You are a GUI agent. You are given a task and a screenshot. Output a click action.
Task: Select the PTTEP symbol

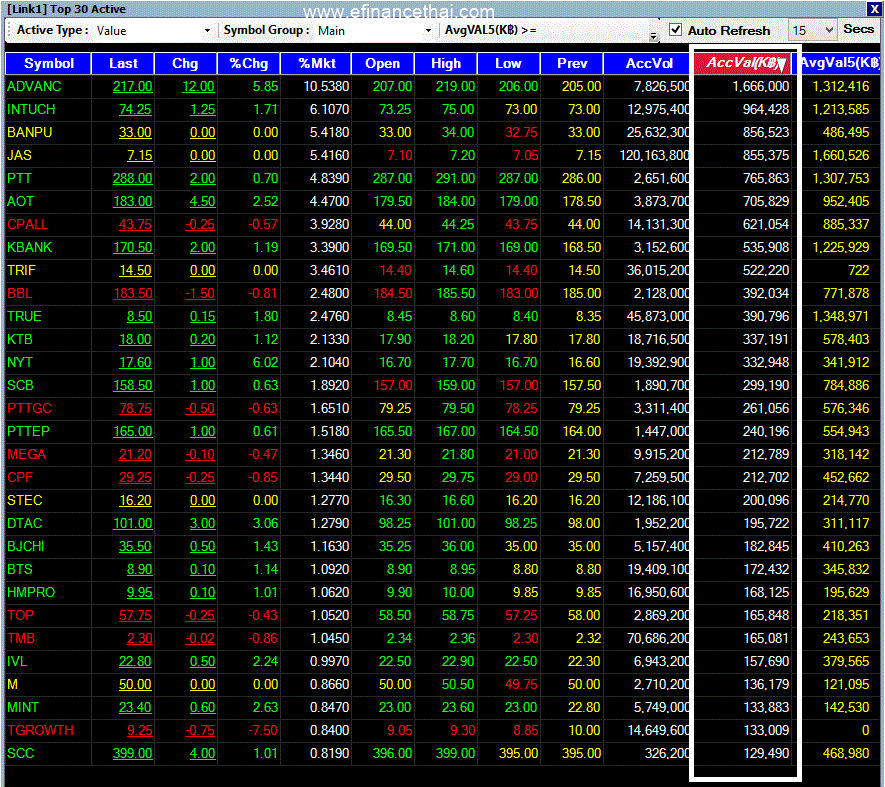pos(28,431)
